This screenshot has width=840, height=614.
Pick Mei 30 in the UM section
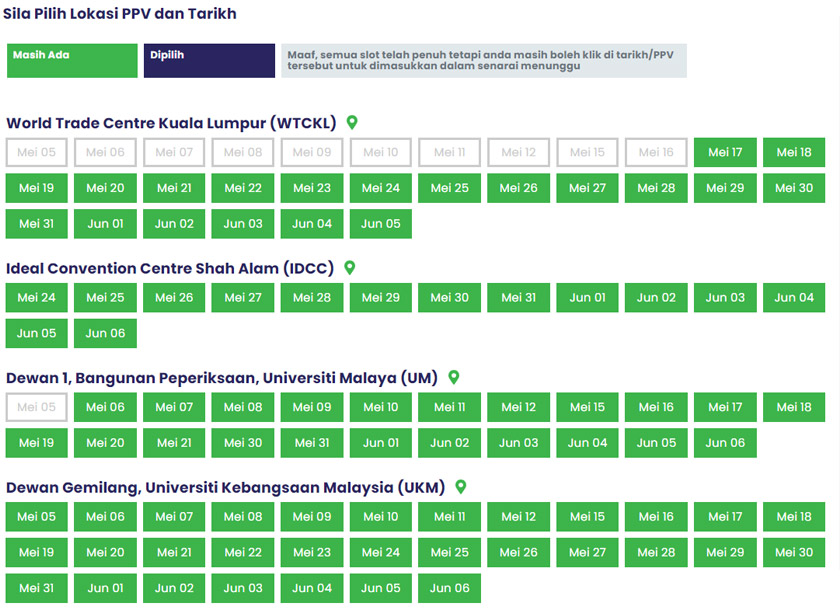point(243,443)
